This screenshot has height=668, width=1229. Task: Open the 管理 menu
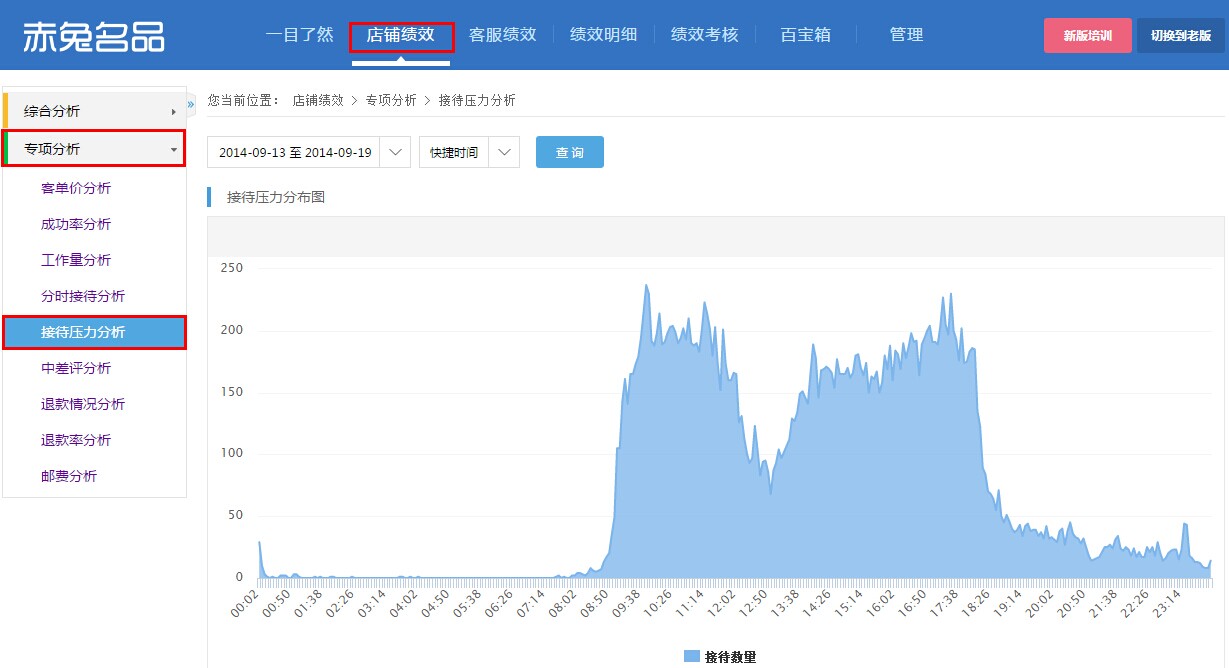[906, 35]
